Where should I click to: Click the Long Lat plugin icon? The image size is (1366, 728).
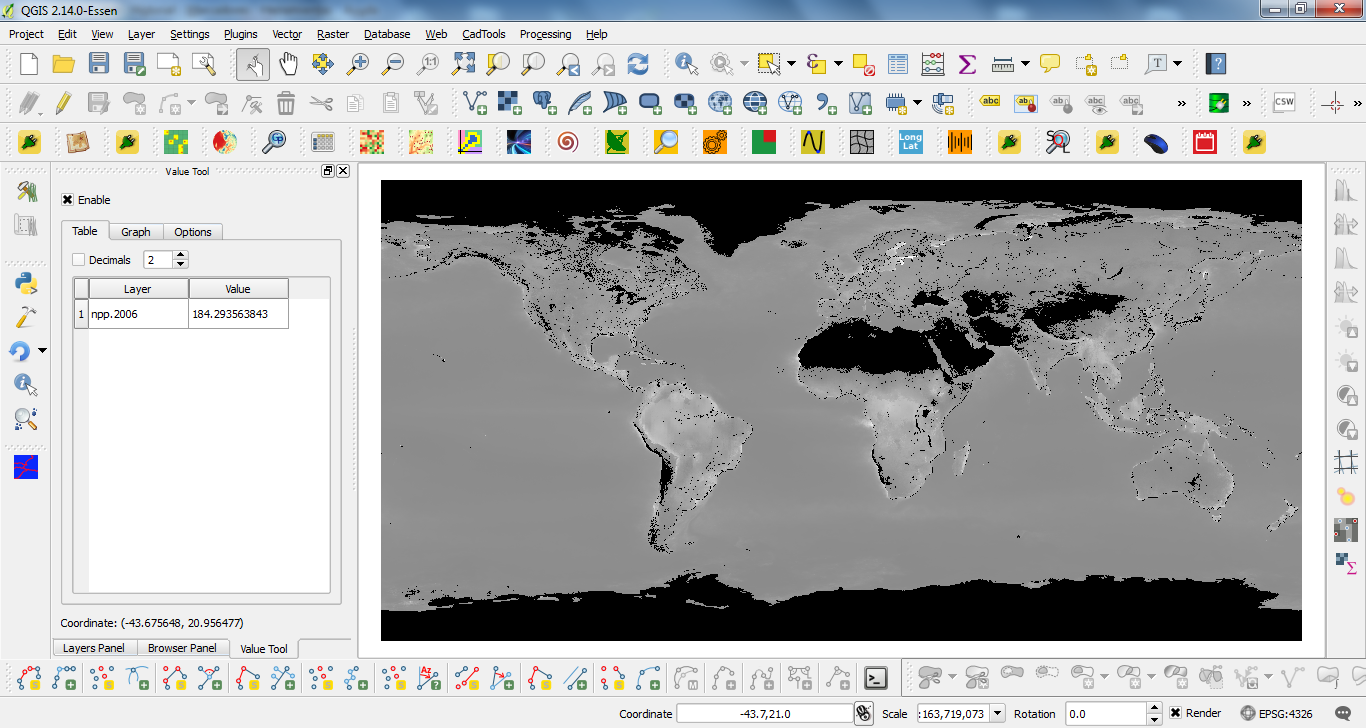910,142
